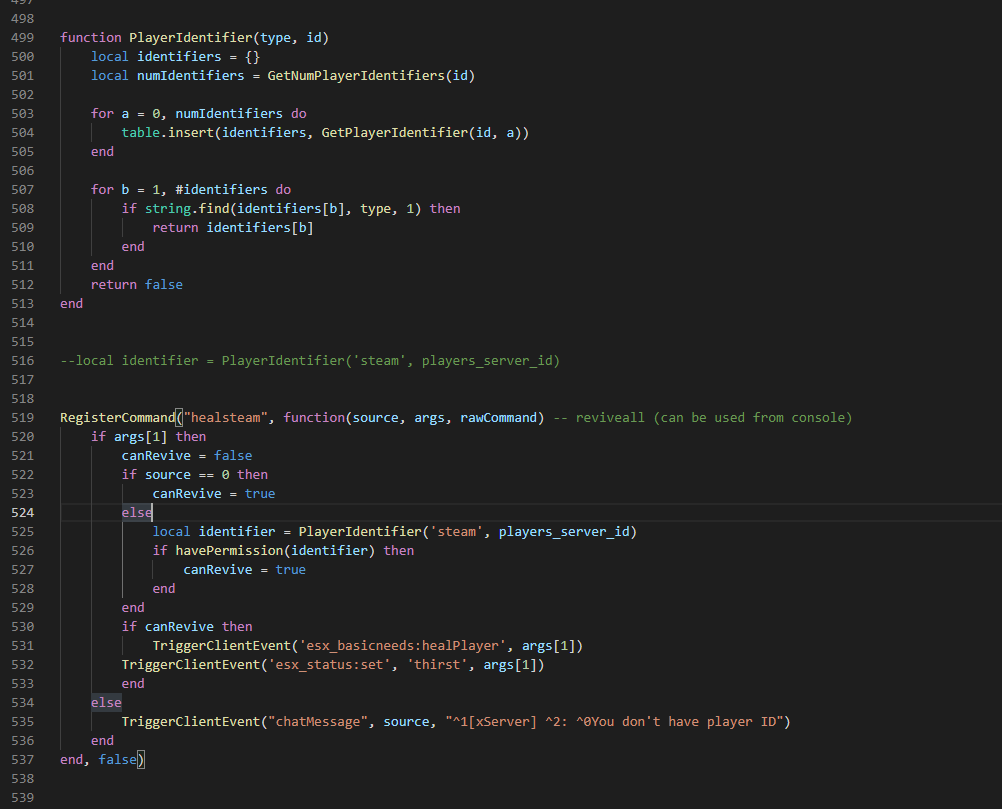Click line number 499 in the gutter
Screen dimensions: 1002x809
[22, 37]
